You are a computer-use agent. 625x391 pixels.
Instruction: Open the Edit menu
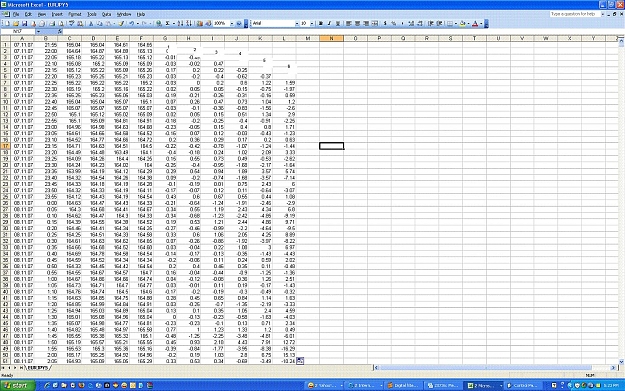28,14
